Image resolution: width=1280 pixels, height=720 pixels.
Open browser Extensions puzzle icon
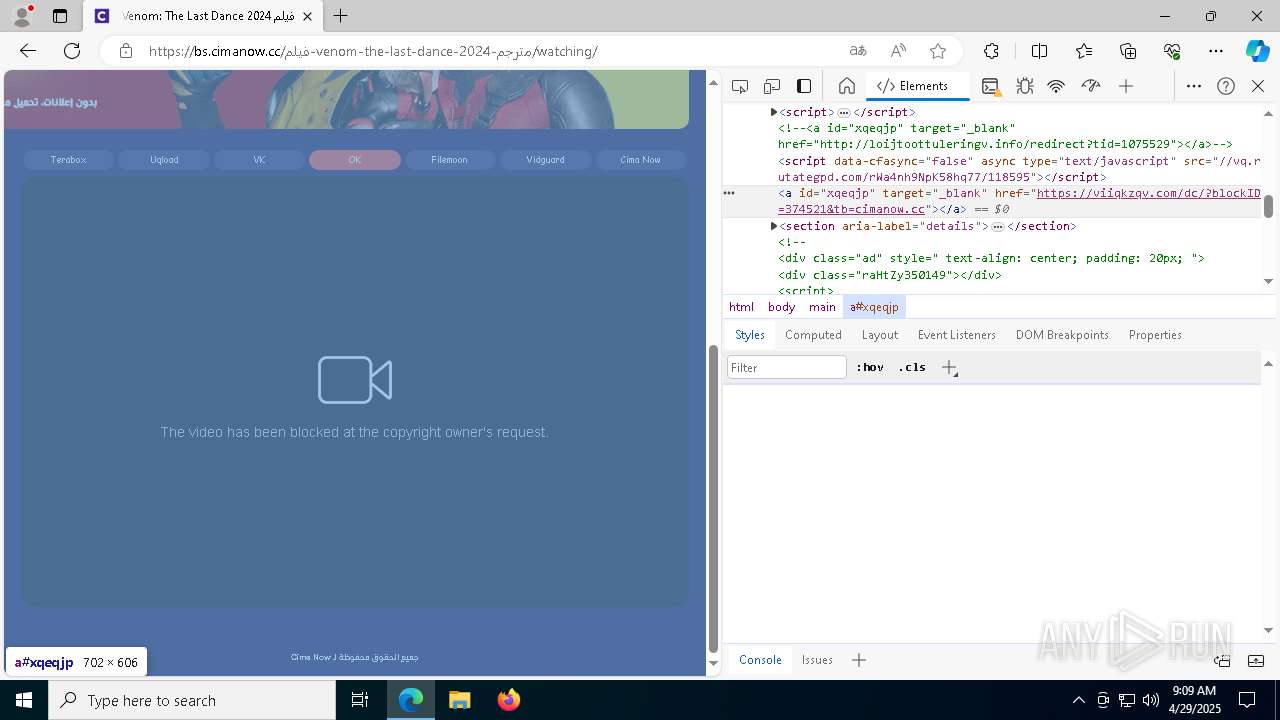tap(991, 51)
